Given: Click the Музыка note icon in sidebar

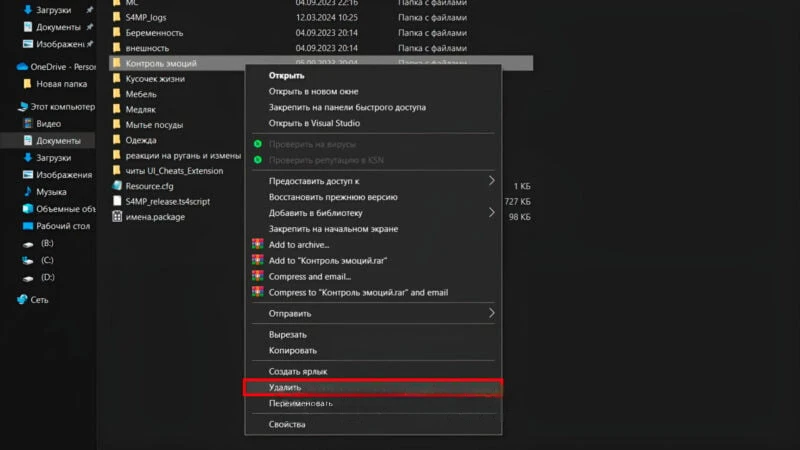Looking at the screenshot, I should (28, 192).
